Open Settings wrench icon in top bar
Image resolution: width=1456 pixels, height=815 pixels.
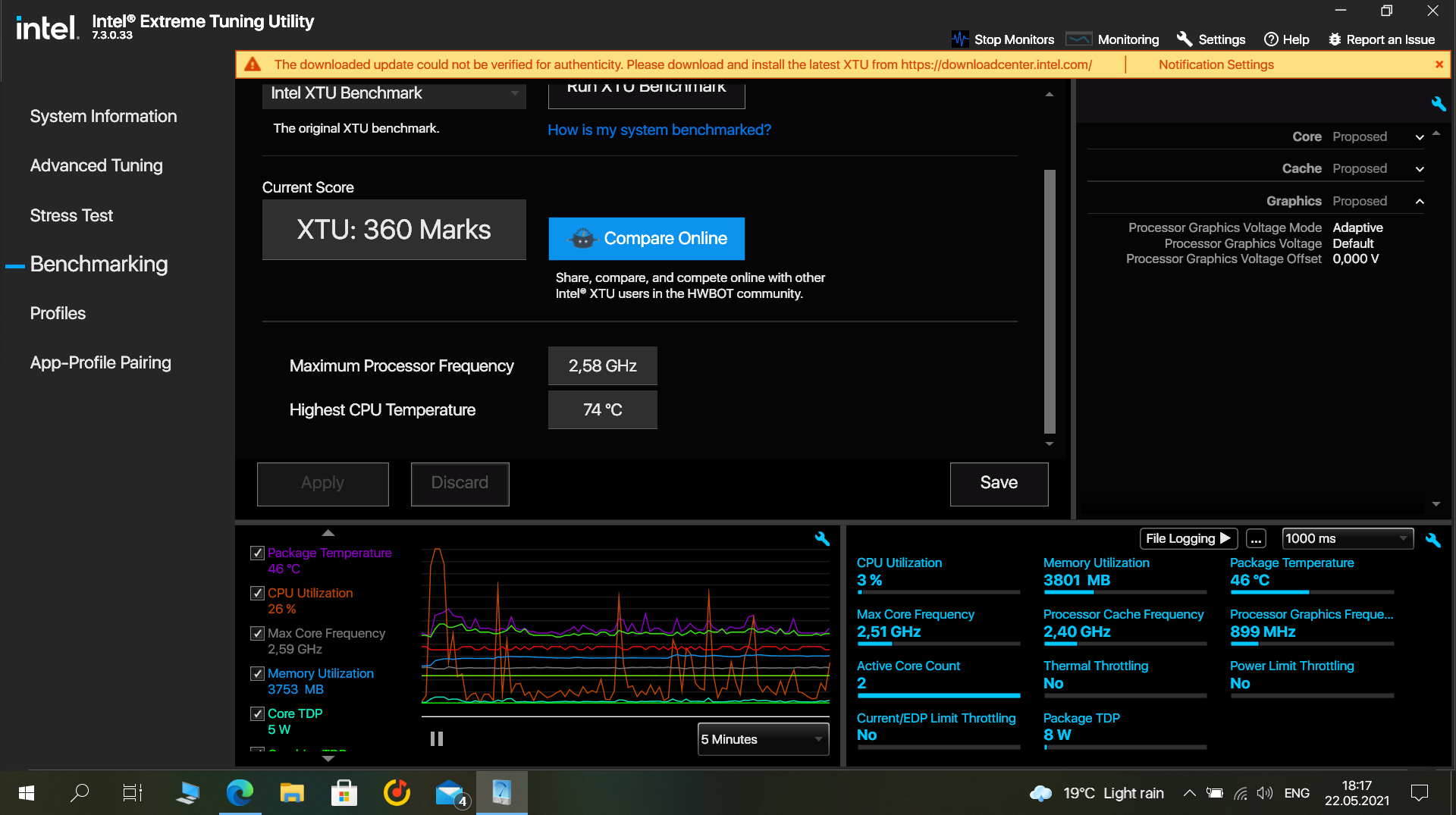coord(1185,39)
